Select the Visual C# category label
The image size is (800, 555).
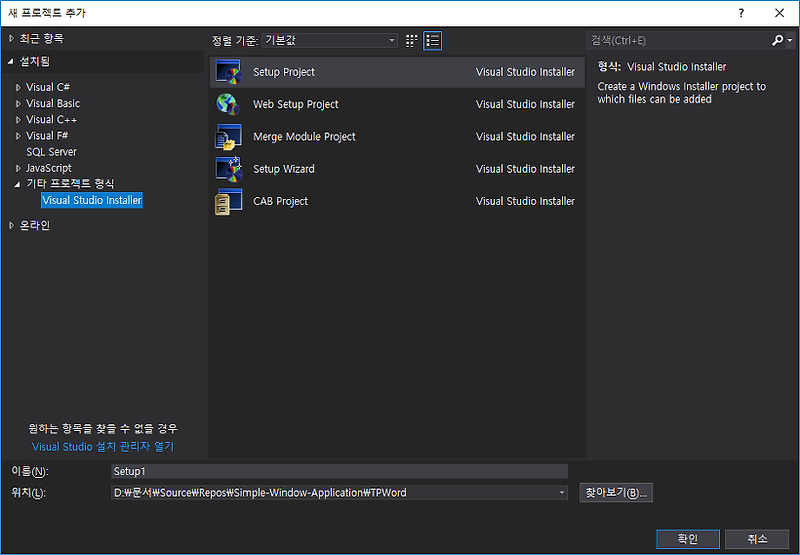(48, 87)
